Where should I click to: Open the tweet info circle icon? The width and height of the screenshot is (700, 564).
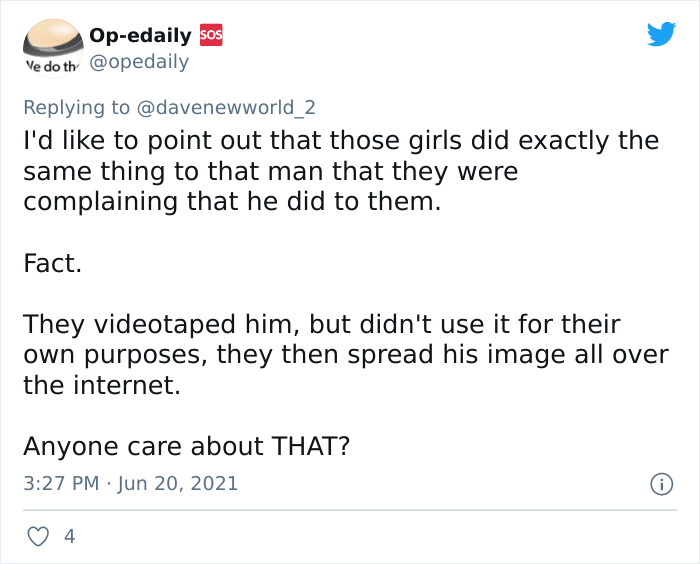click(660, 484)
